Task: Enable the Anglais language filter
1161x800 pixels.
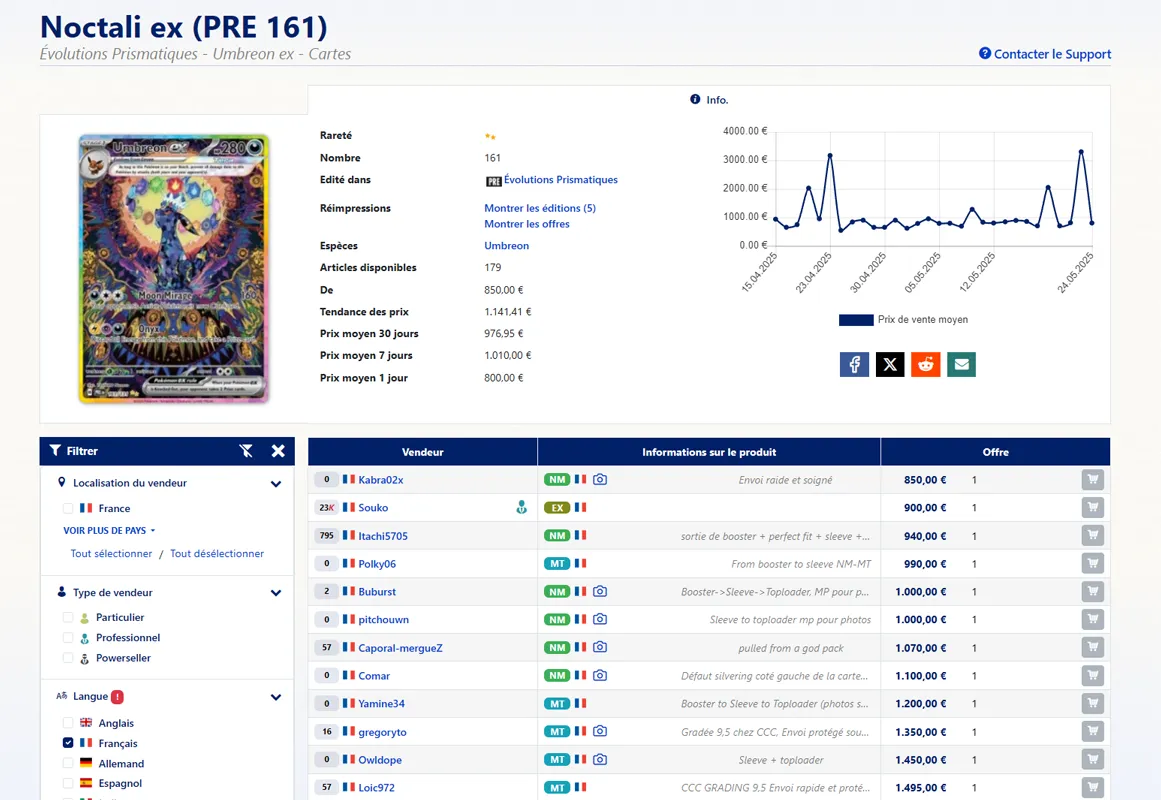Action: pyautogui.click(x=68, y=723)
